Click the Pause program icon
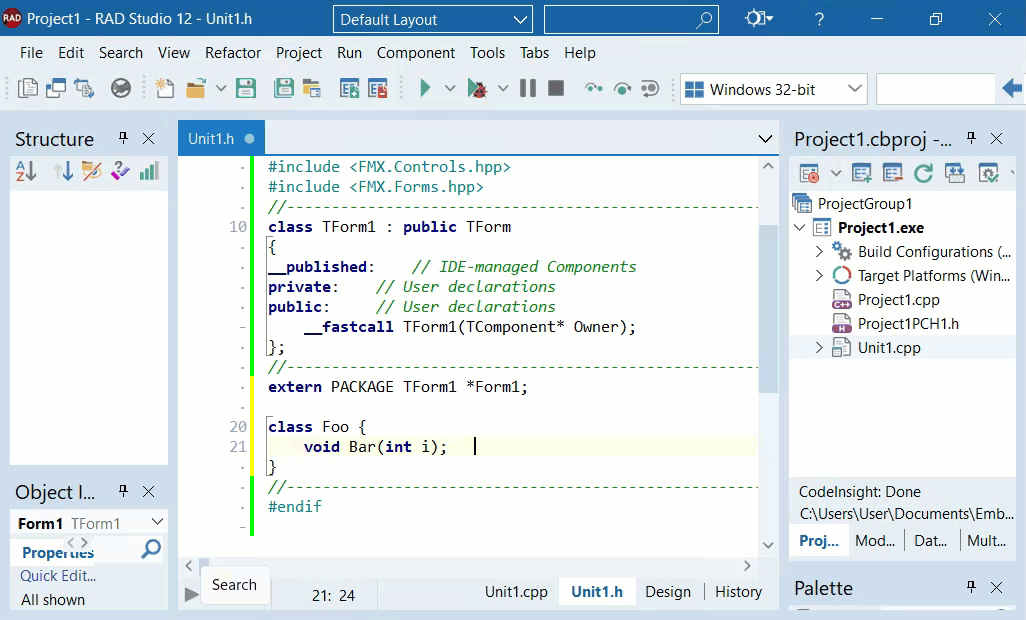 (527, 88)
